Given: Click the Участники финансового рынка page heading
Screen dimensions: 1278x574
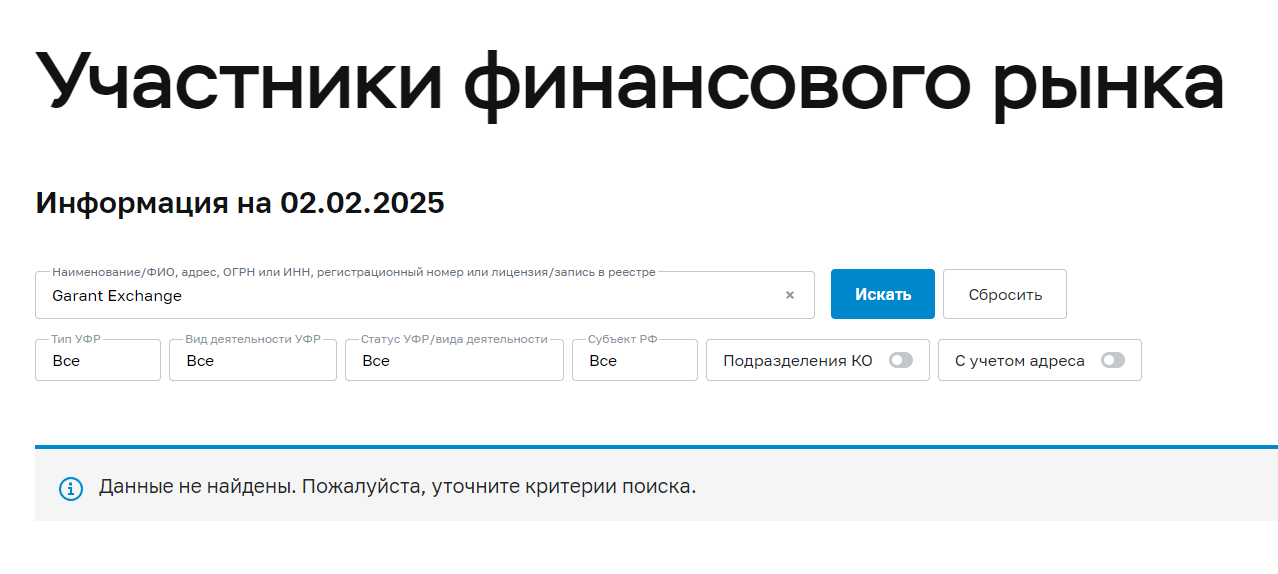Looking at the screenshot, I should [630, 80].
